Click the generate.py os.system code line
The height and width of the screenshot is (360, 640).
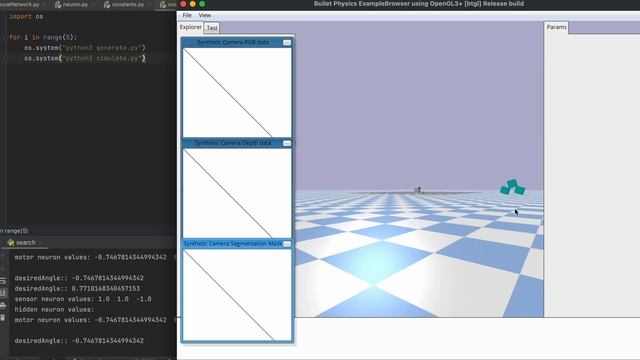pyautogui.click(x=84, y=48)
